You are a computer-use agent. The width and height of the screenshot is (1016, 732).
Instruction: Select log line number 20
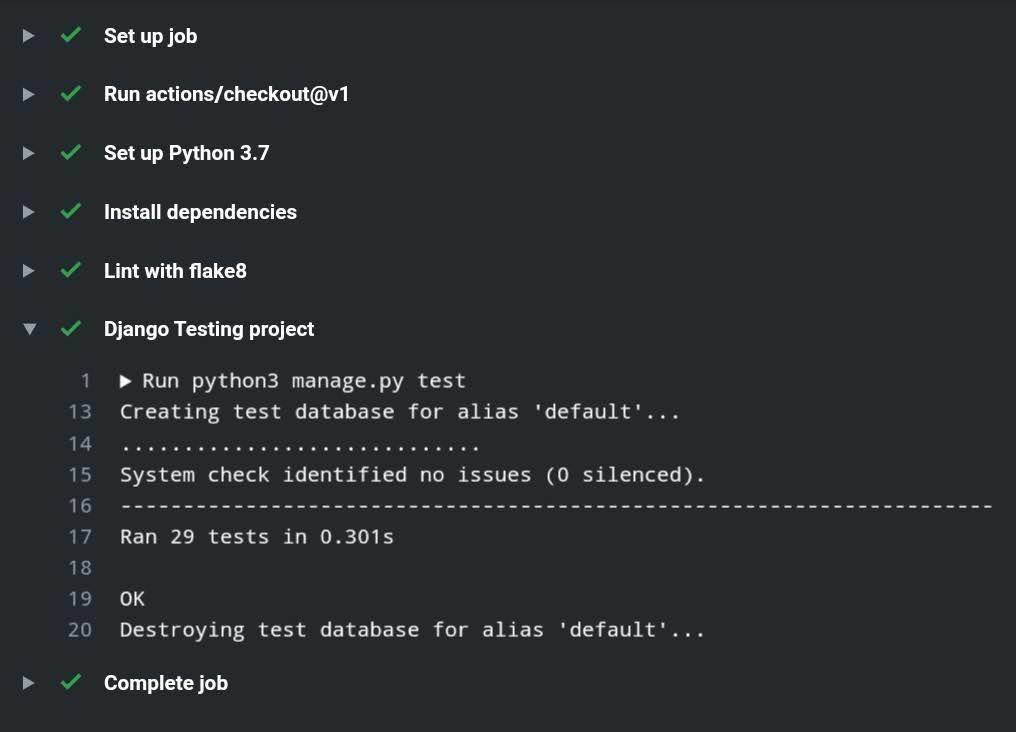[80, 630]
